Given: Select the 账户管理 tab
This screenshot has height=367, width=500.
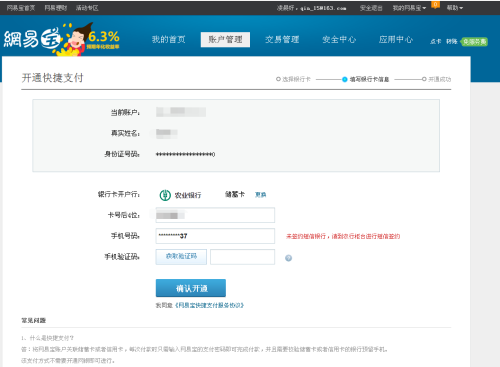Looking at the screenshot, I should click(225, 39).
